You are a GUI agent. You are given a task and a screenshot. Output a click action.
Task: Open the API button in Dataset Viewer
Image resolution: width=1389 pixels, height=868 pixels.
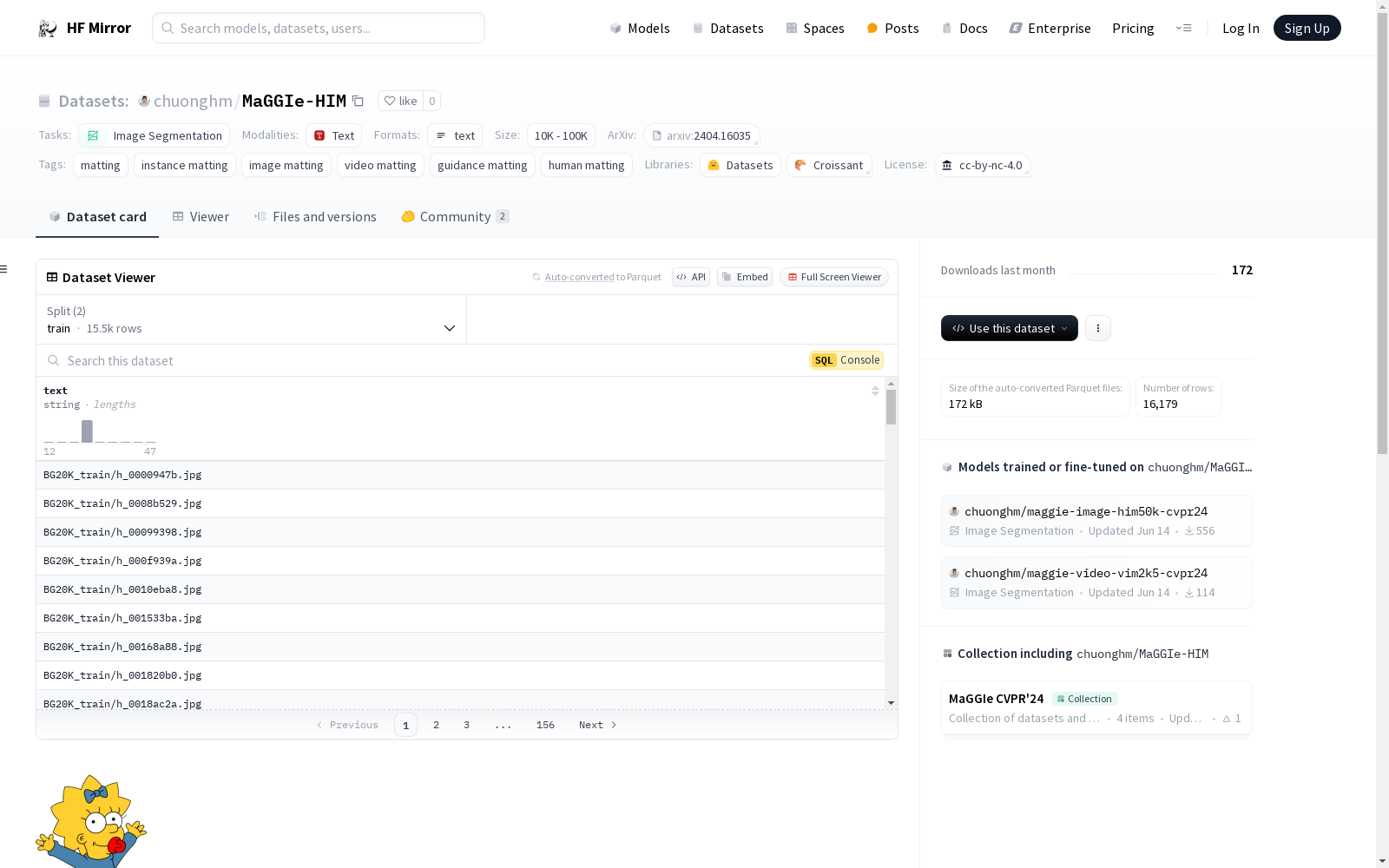click(x=691, y=277)
